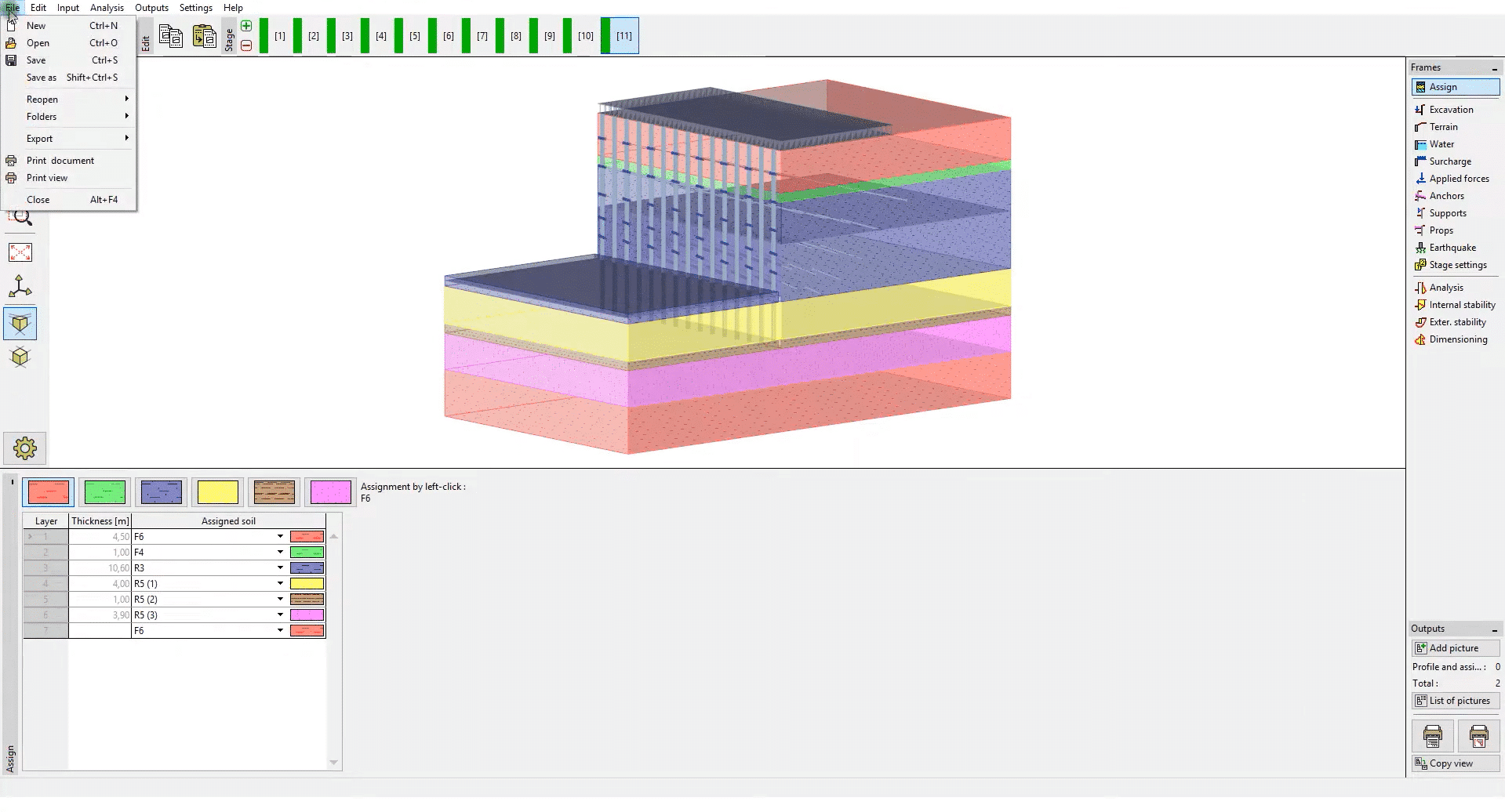Image resolution: width=1505 pixels, height=812 pixels.
Task: Select the wireframe cube view icon
Action: coord(20,357)
